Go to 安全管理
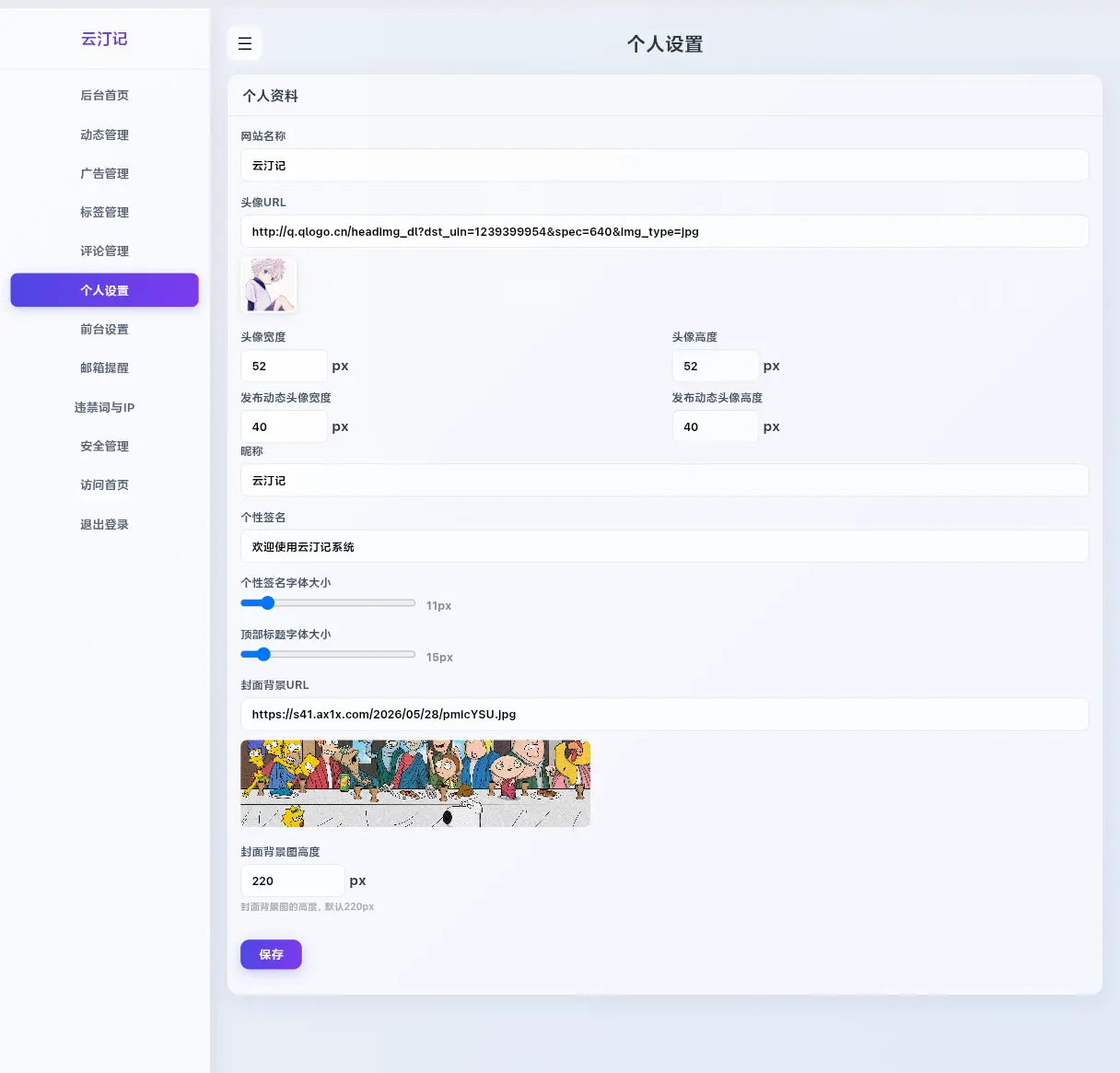The image size is (1120, 1073). pos(104,446)
